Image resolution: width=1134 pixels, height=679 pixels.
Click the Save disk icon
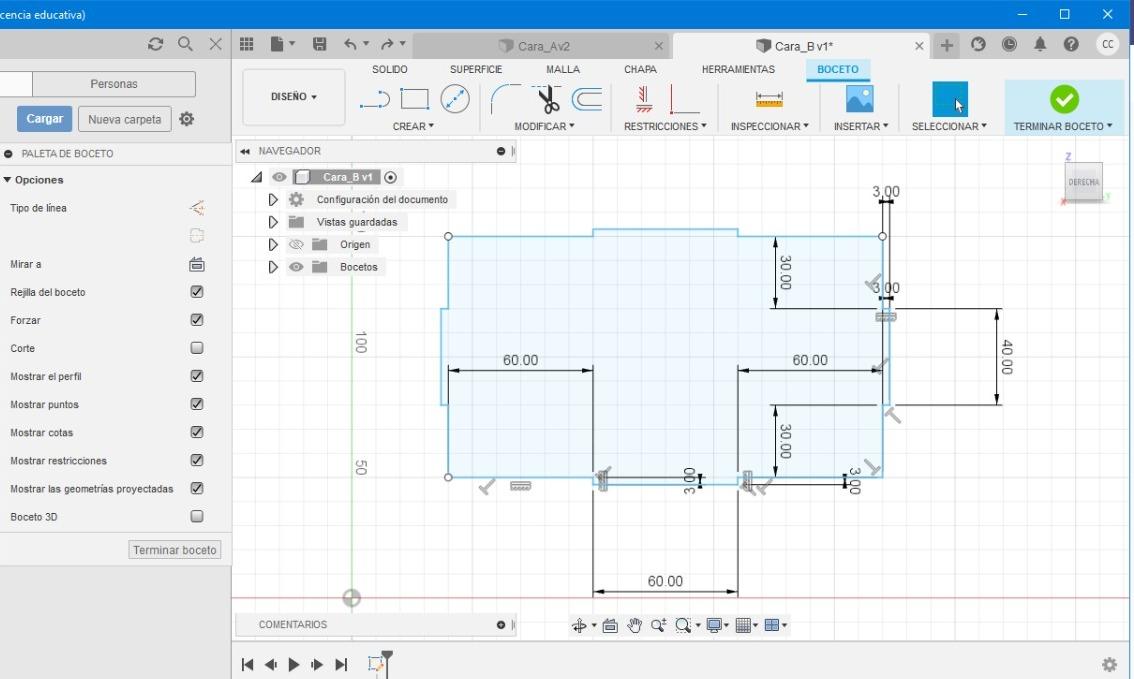[x=319, y=44]
